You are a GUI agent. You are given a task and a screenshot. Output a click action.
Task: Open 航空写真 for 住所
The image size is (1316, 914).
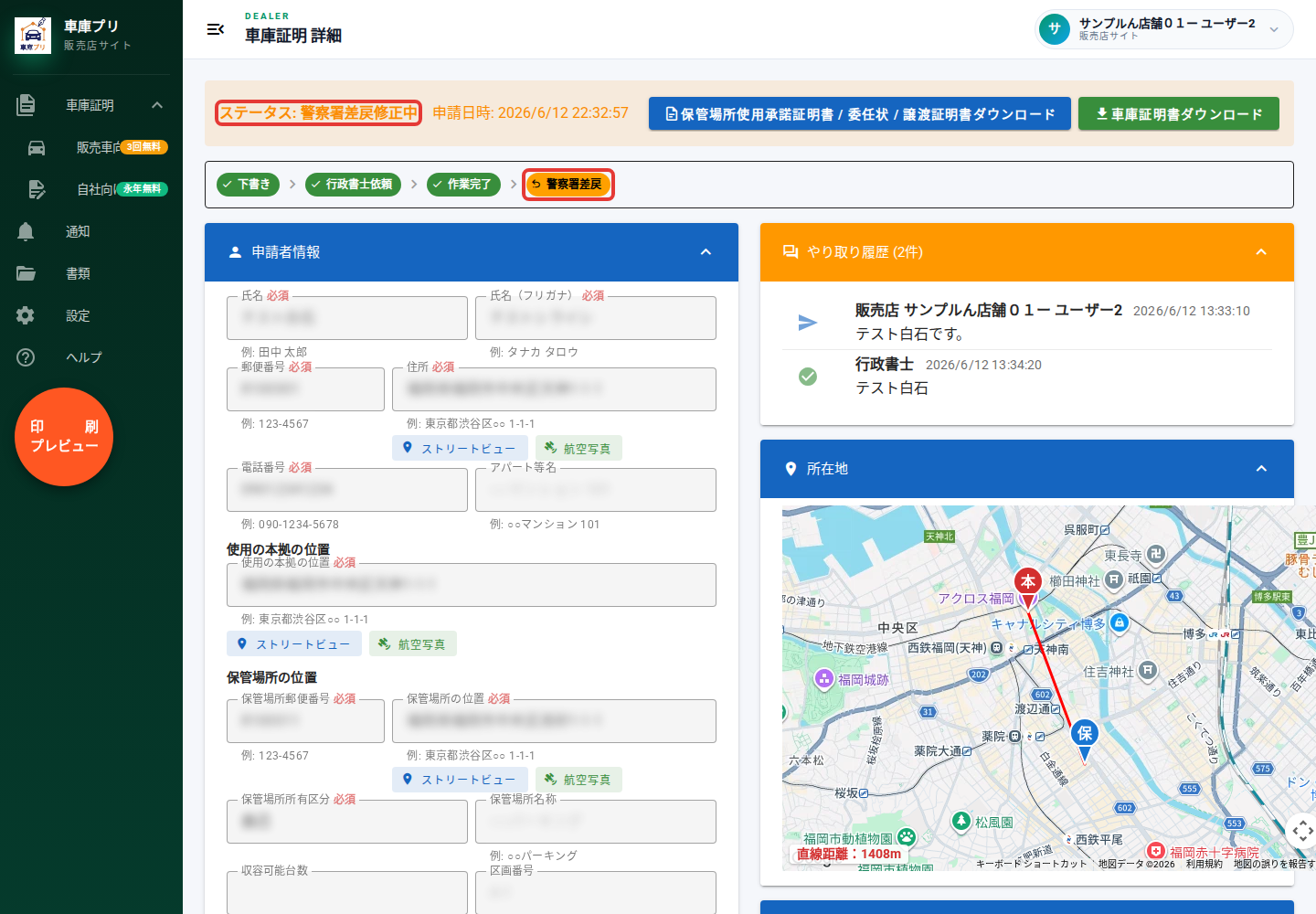coord(578,448)
